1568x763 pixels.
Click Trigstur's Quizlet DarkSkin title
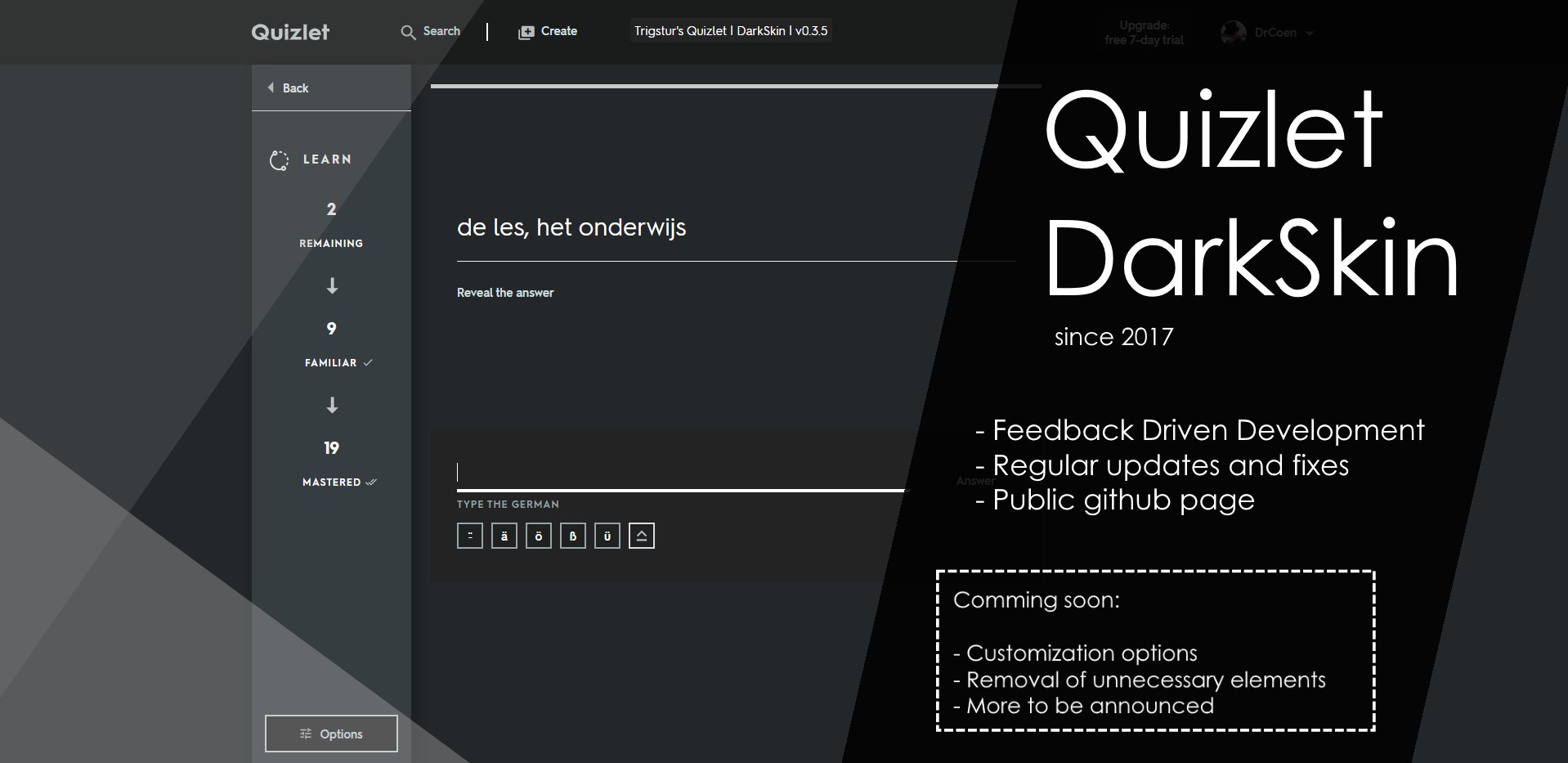pyautogui.click(x=730, y=30)
